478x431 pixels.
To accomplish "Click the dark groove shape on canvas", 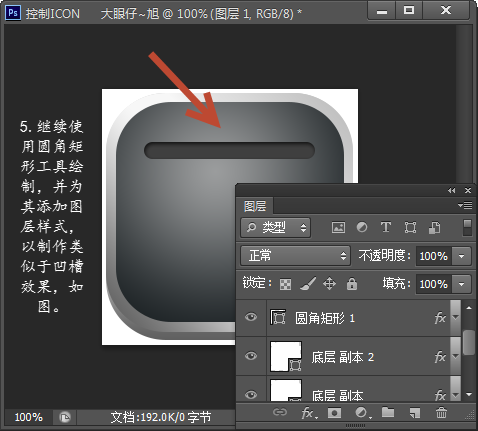I will click(x=229, y=150).
